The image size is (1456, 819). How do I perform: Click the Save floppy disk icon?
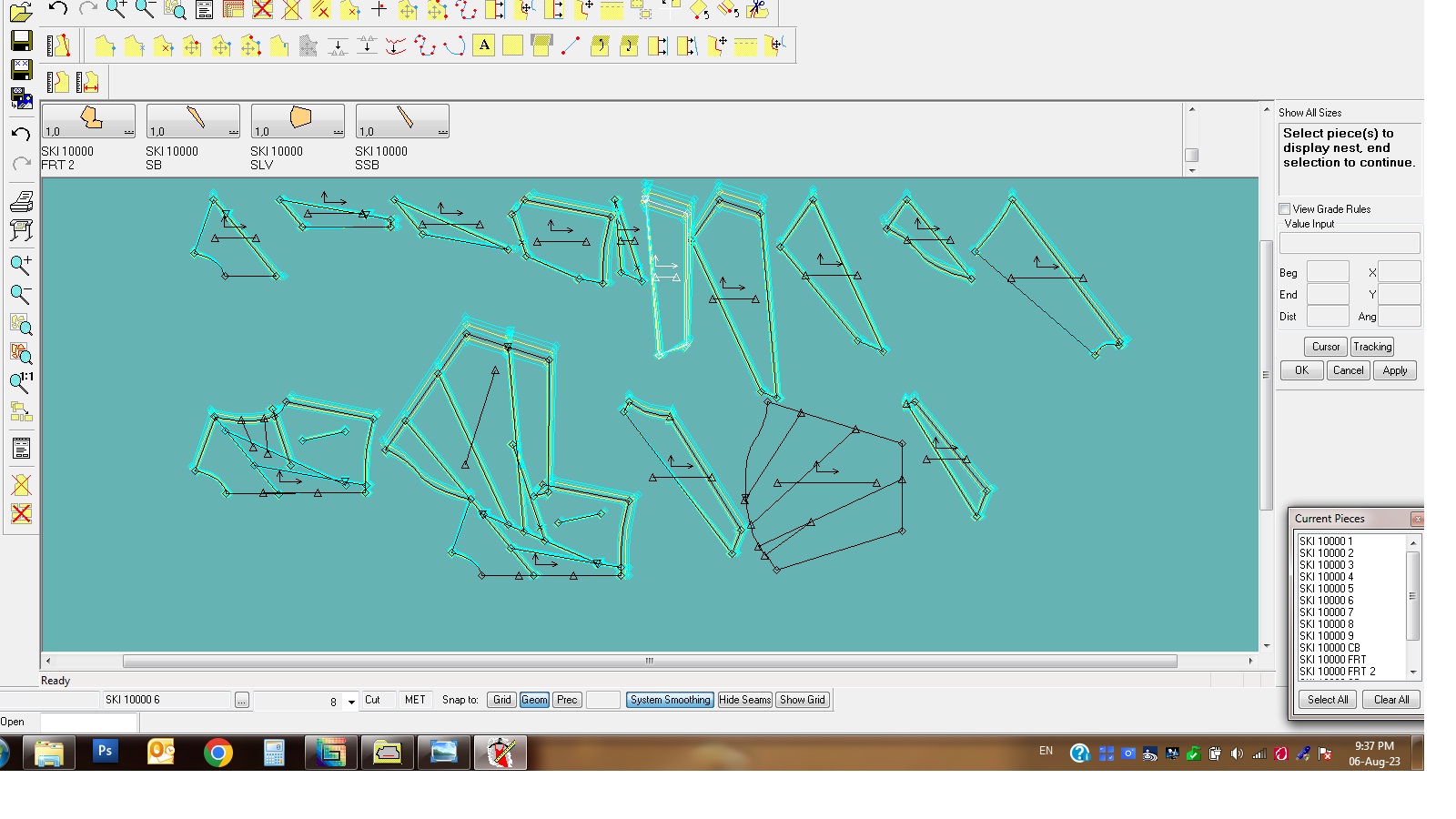[x=21, y=41]
